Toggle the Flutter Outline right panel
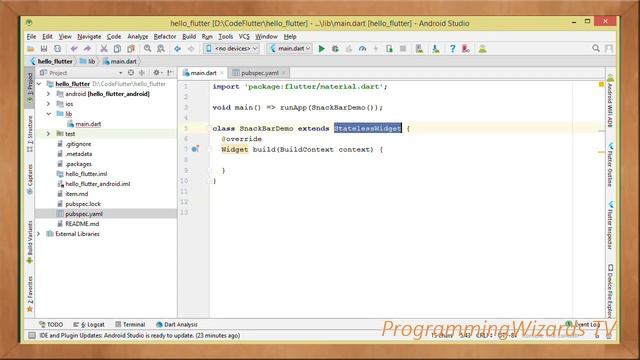 pos(610,164)
